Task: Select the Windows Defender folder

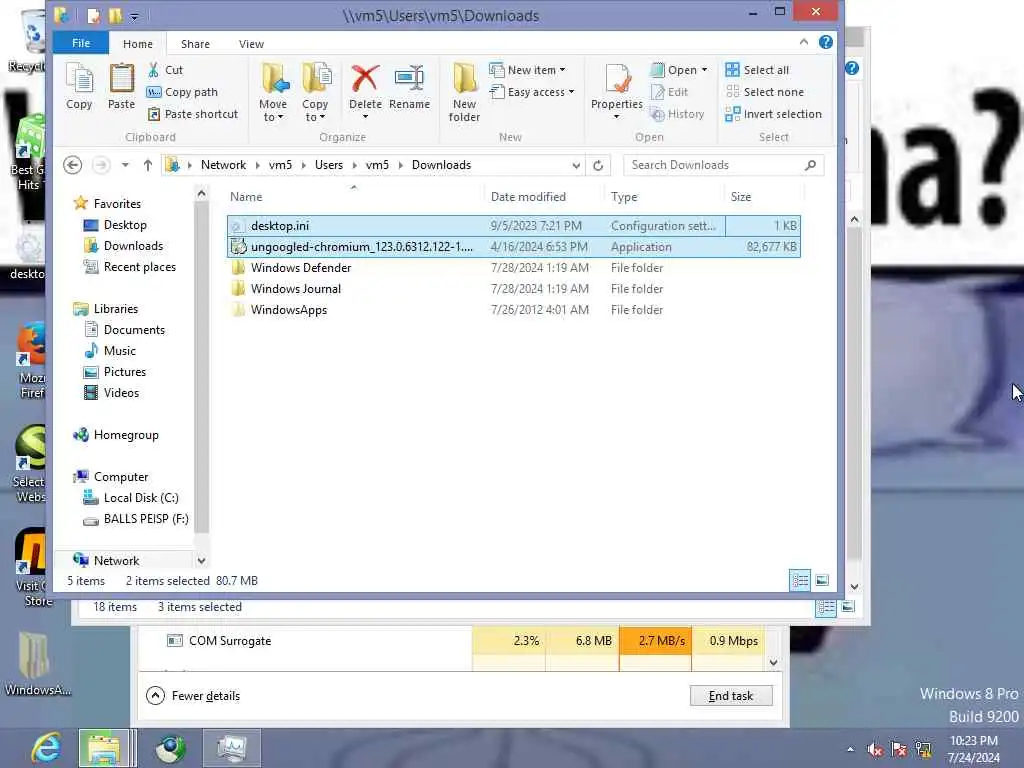Action: coord(514,268)
